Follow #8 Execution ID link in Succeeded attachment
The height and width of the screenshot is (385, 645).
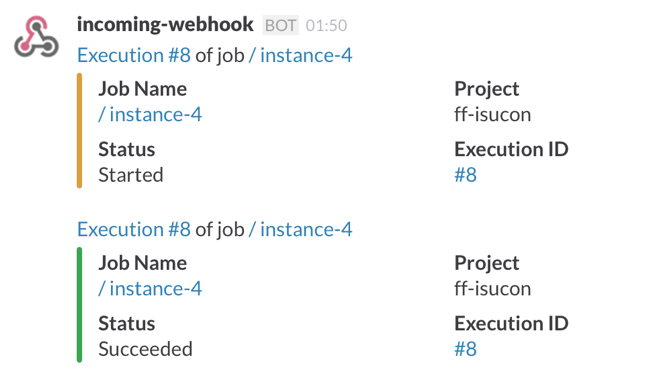tap(465, 349)
